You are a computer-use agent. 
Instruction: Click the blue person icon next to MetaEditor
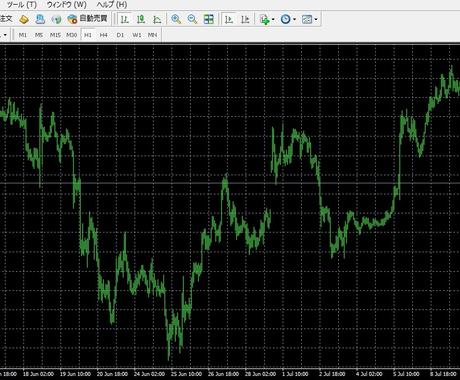[x=40, y=19]
